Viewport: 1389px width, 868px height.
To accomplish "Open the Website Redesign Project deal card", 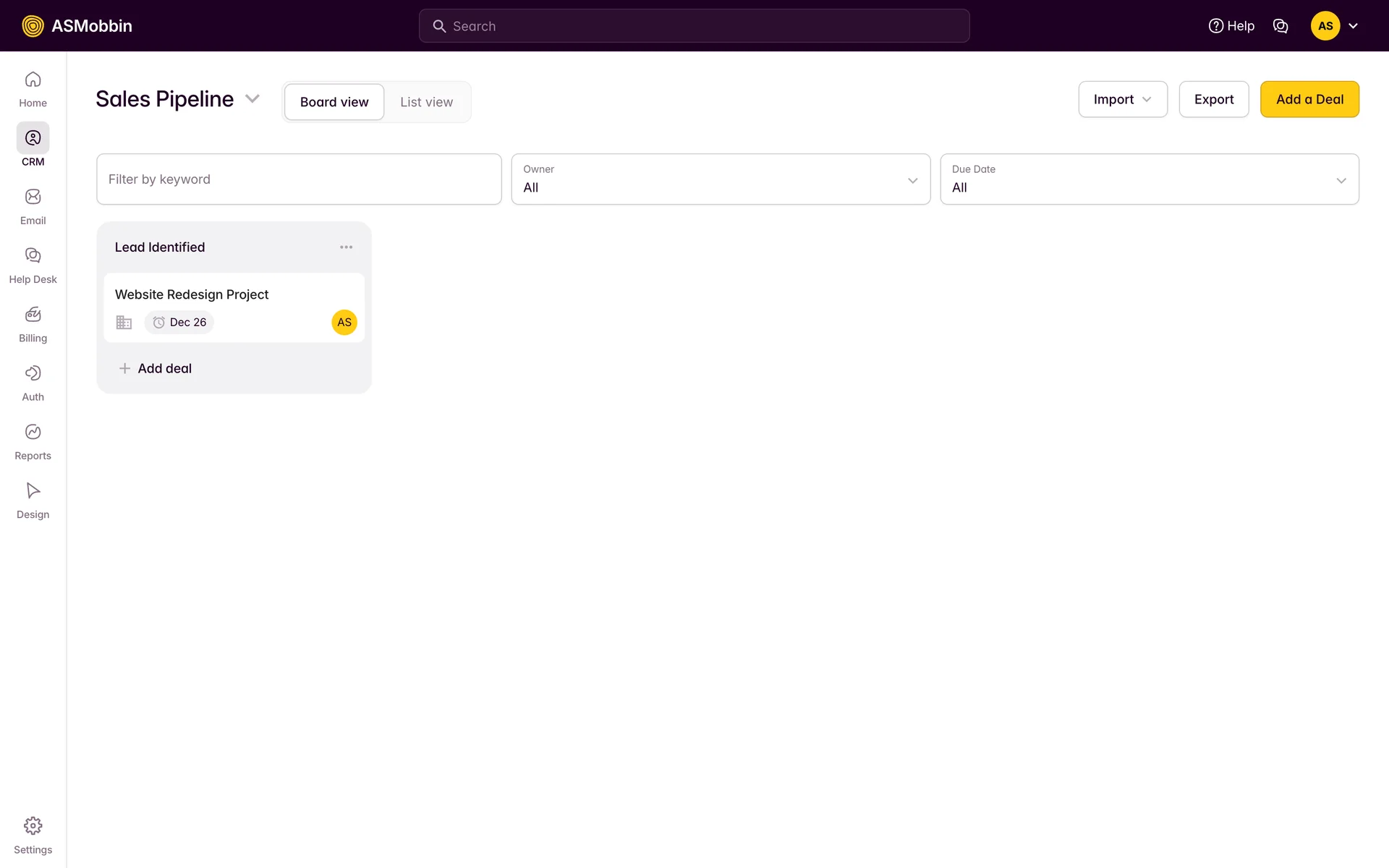I will (192, 295).
